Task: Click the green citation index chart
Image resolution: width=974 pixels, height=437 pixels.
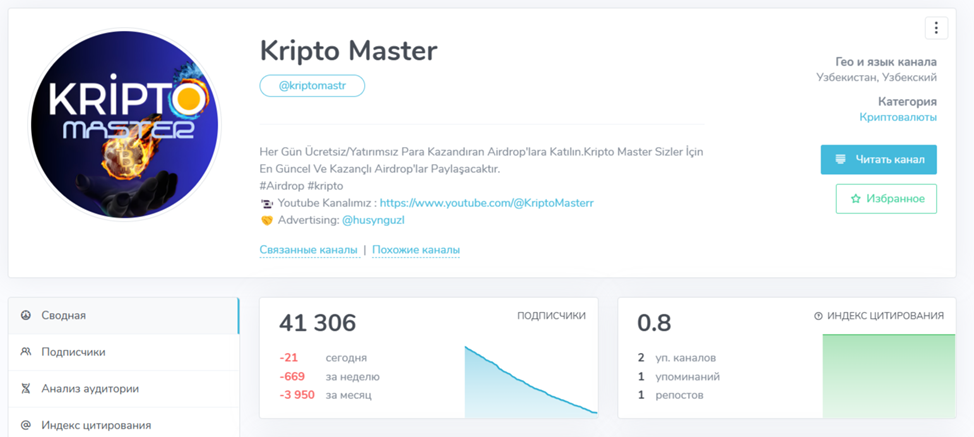Action: click(x=889, y=376)
